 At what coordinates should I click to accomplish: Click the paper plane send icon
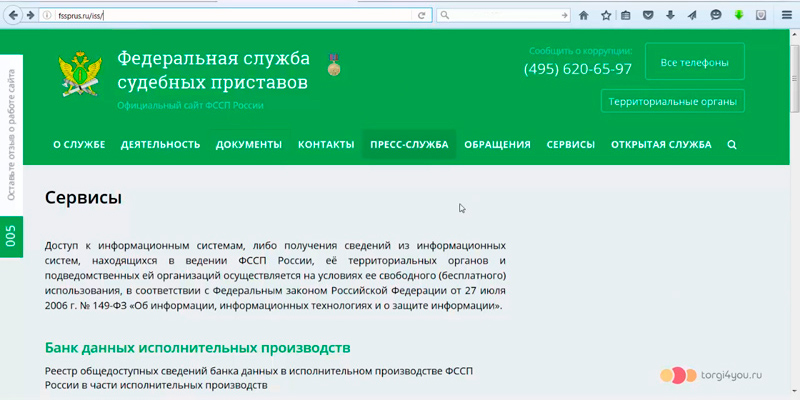[692, 15]
